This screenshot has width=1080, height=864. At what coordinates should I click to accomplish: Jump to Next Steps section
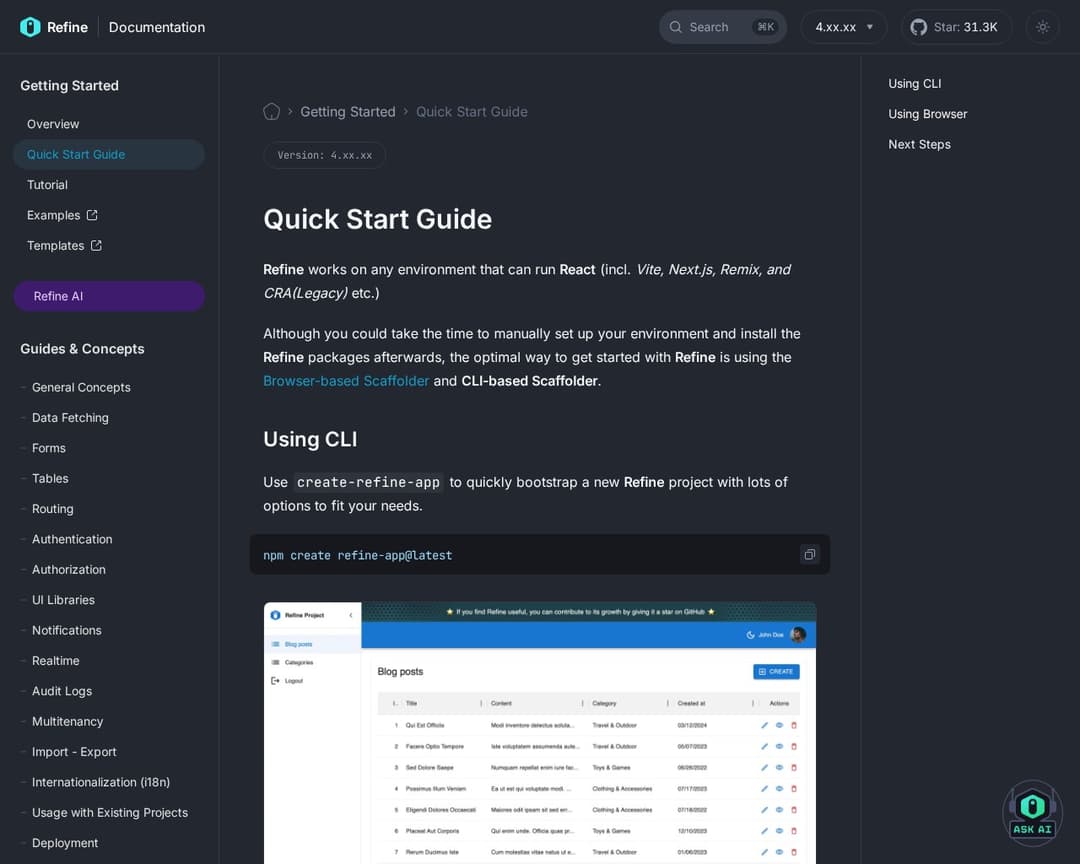click(x=919, y=144)
